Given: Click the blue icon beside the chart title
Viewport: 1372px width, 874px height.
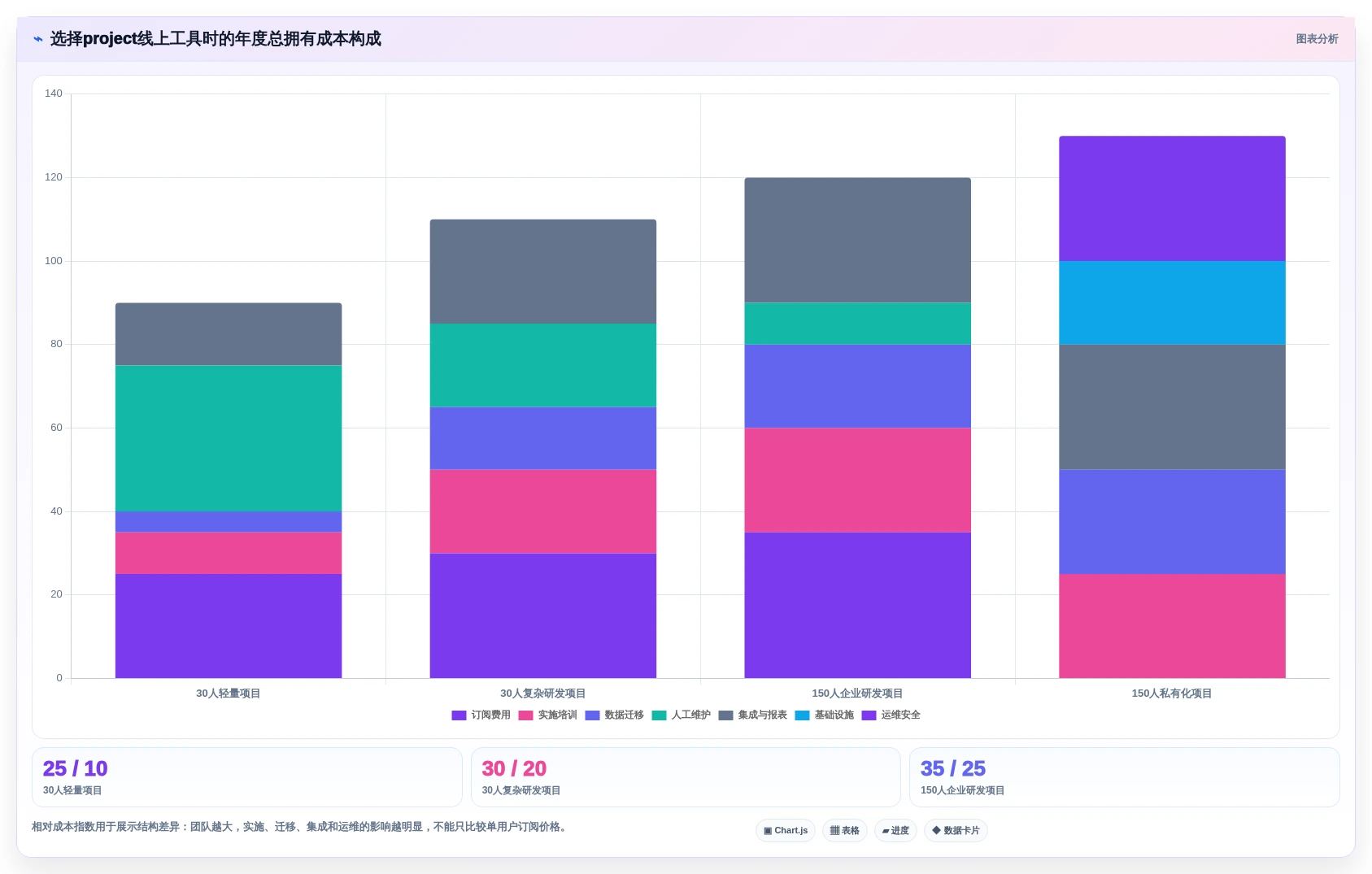Looking at the screenshot, I should click(37, 39).
